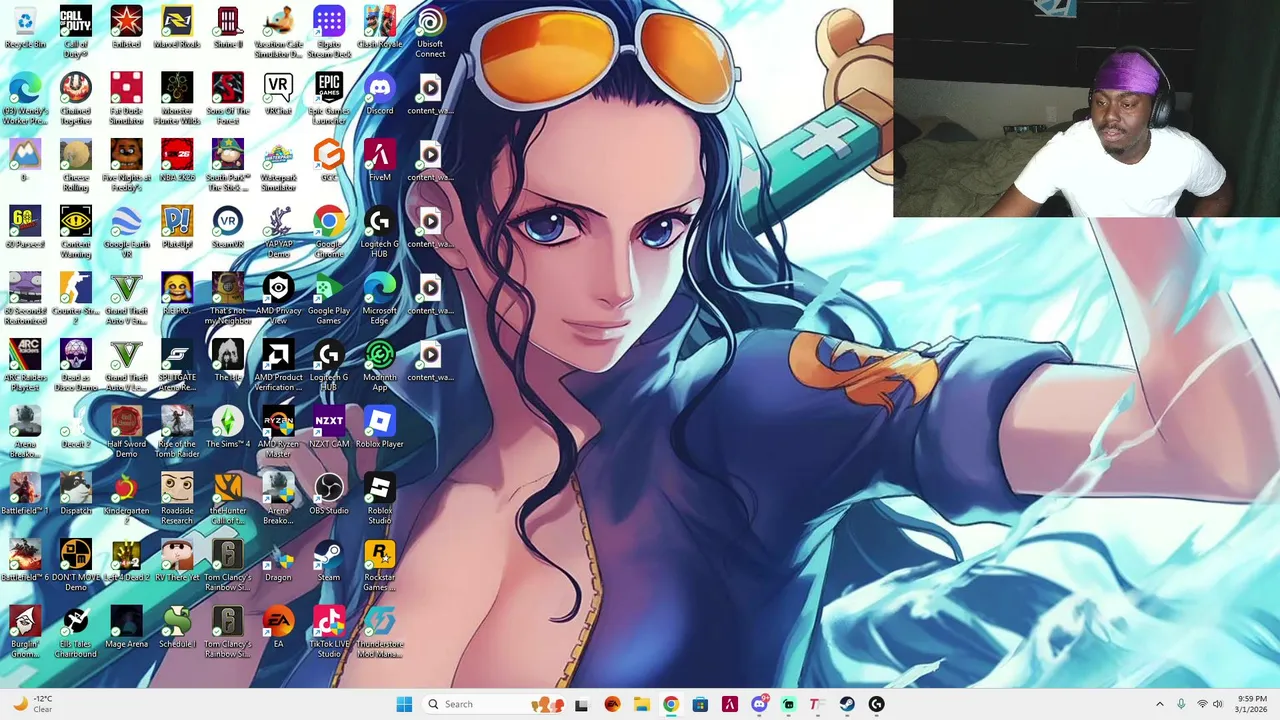Select the ARC Raiders Playtest icon
The width and height of the screenshot is (1280, 720).
pyautogui.click(x=25, y=366)
